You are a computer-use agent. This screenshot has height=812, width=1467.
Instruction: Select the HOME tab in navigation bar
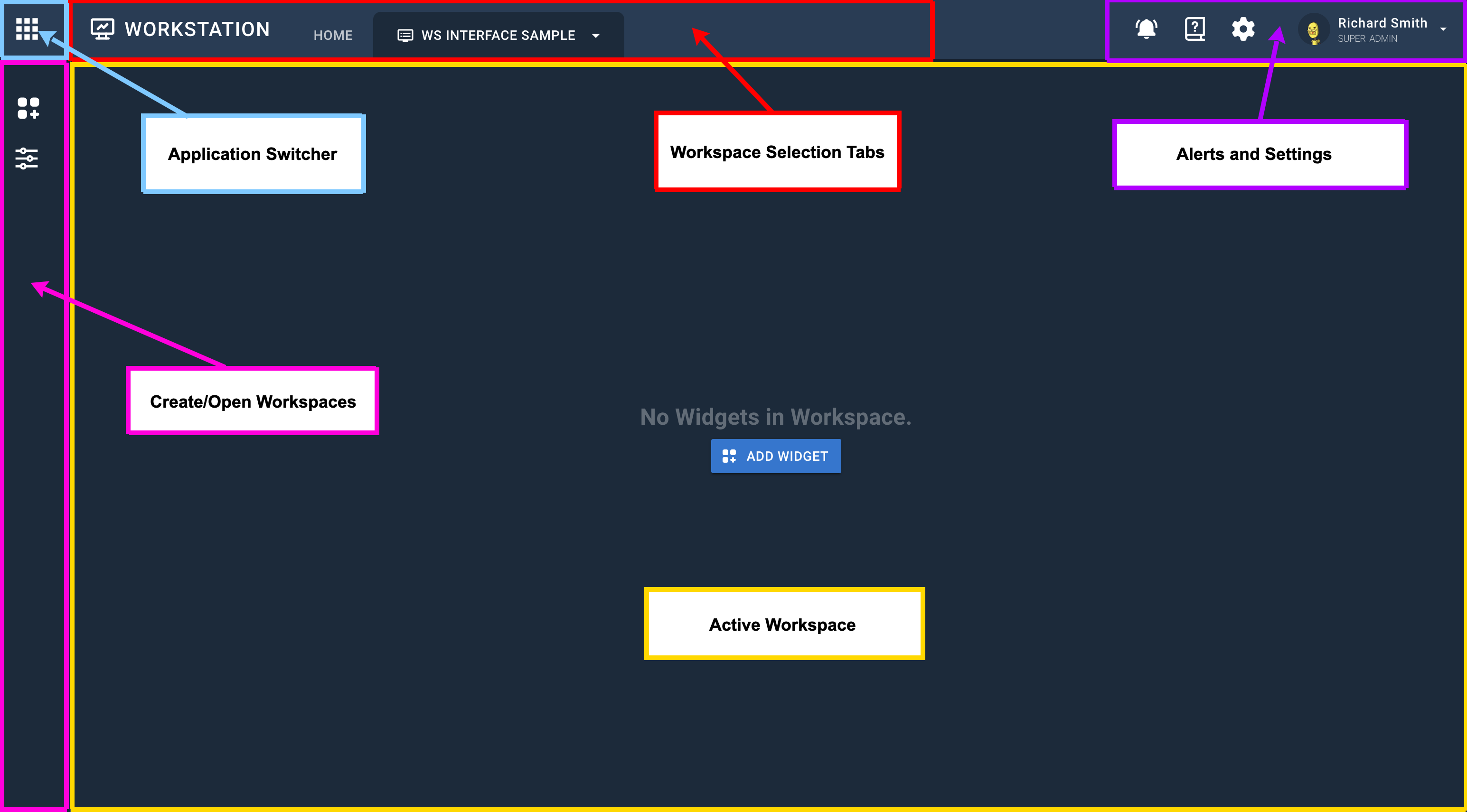[x=333, y=35]
